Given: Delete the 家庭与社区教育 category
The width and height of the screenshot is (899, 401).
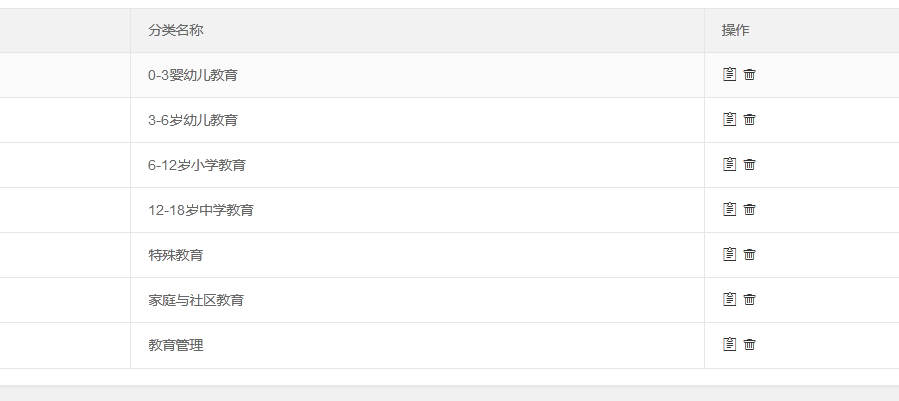Looking at the screenshot, I should coord(749,299).
